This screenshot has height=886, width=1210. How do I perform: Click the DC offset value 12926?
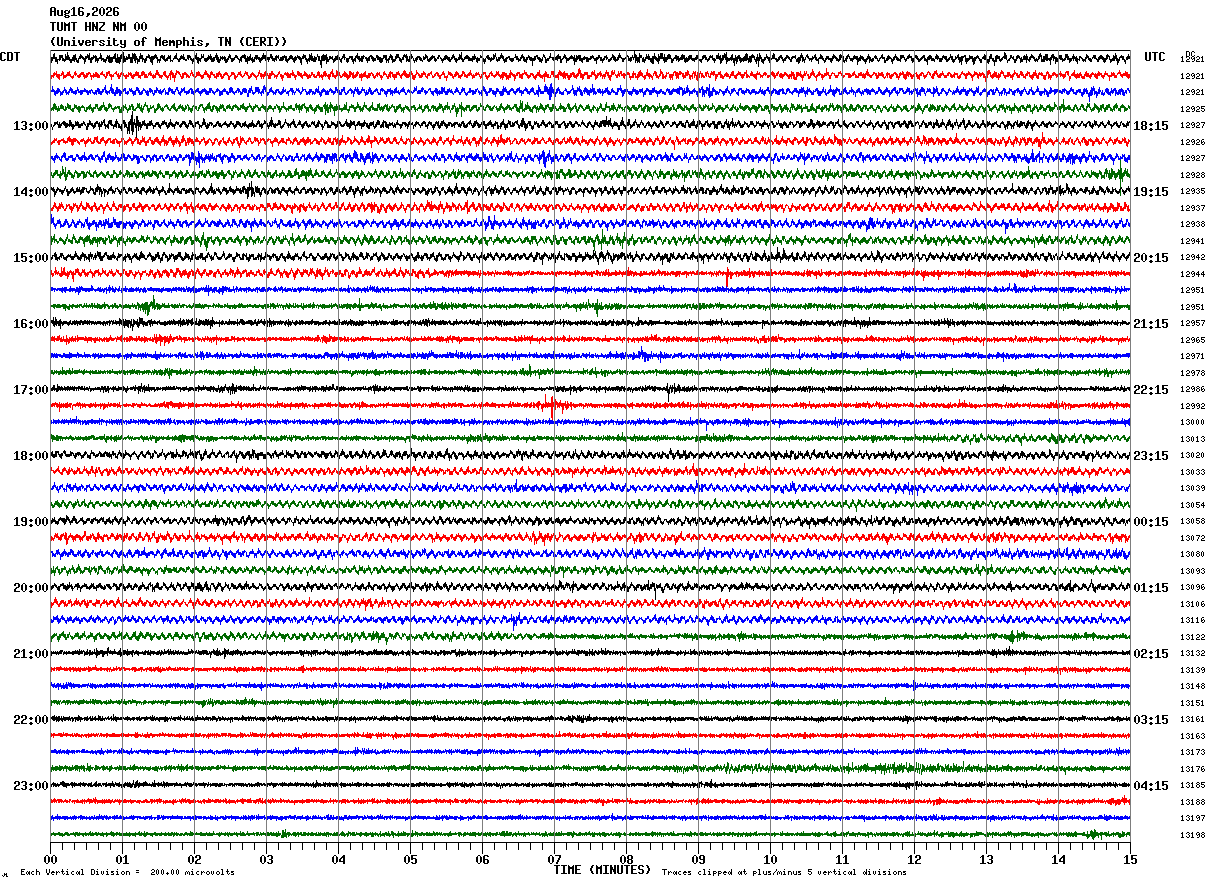(1193, 142)
